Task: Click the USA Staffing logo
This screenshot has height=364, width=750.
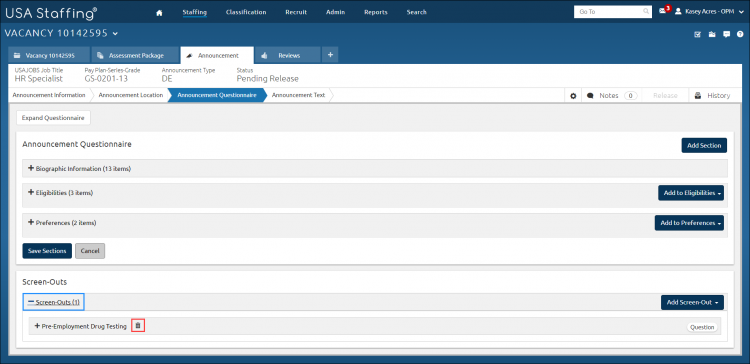Action: point(51,13)
